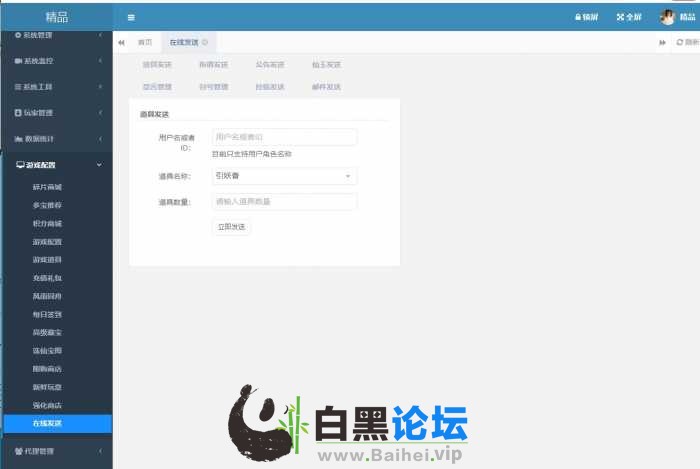700x469 pixels.
Task: Collapse the 游戏配置 sidebar menu
Action: 56,165
